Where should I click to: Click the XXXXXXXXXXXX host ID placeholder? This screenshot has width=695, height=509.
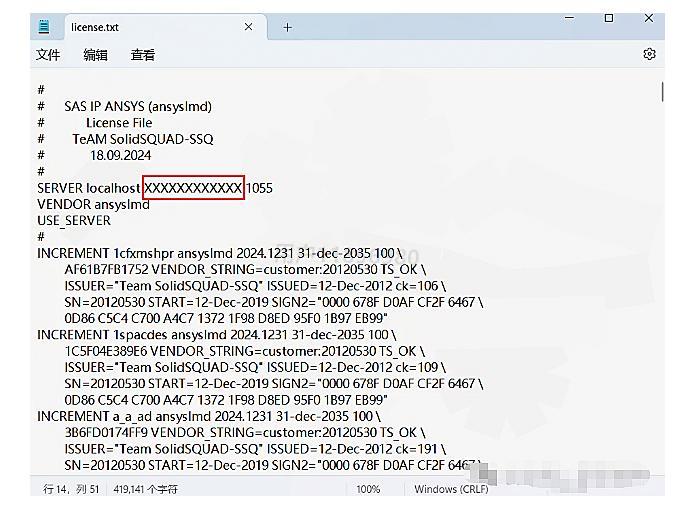click(193, 188)
